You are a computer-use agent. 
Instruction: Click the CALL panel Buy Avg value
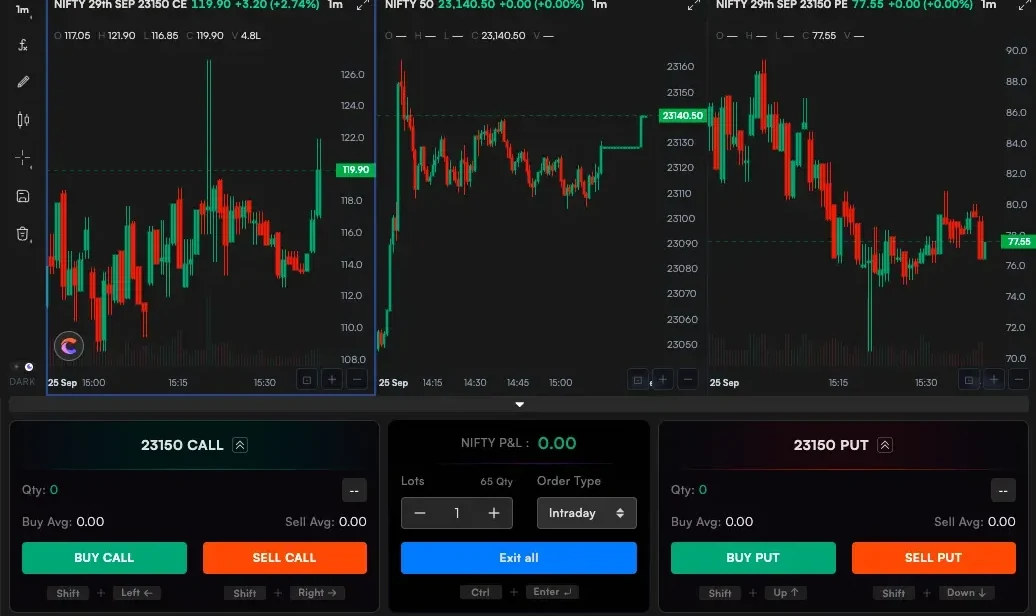tap(90, 521)
